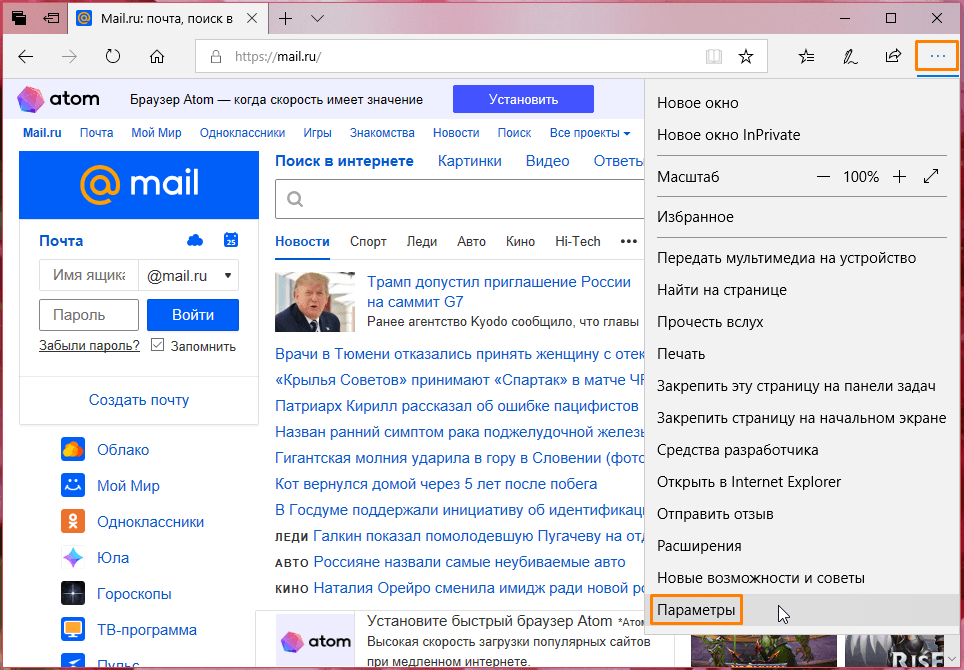The image size is (964, 670).
Task: Go back with the browser back arrow
Action: click(x=25, y=57)
